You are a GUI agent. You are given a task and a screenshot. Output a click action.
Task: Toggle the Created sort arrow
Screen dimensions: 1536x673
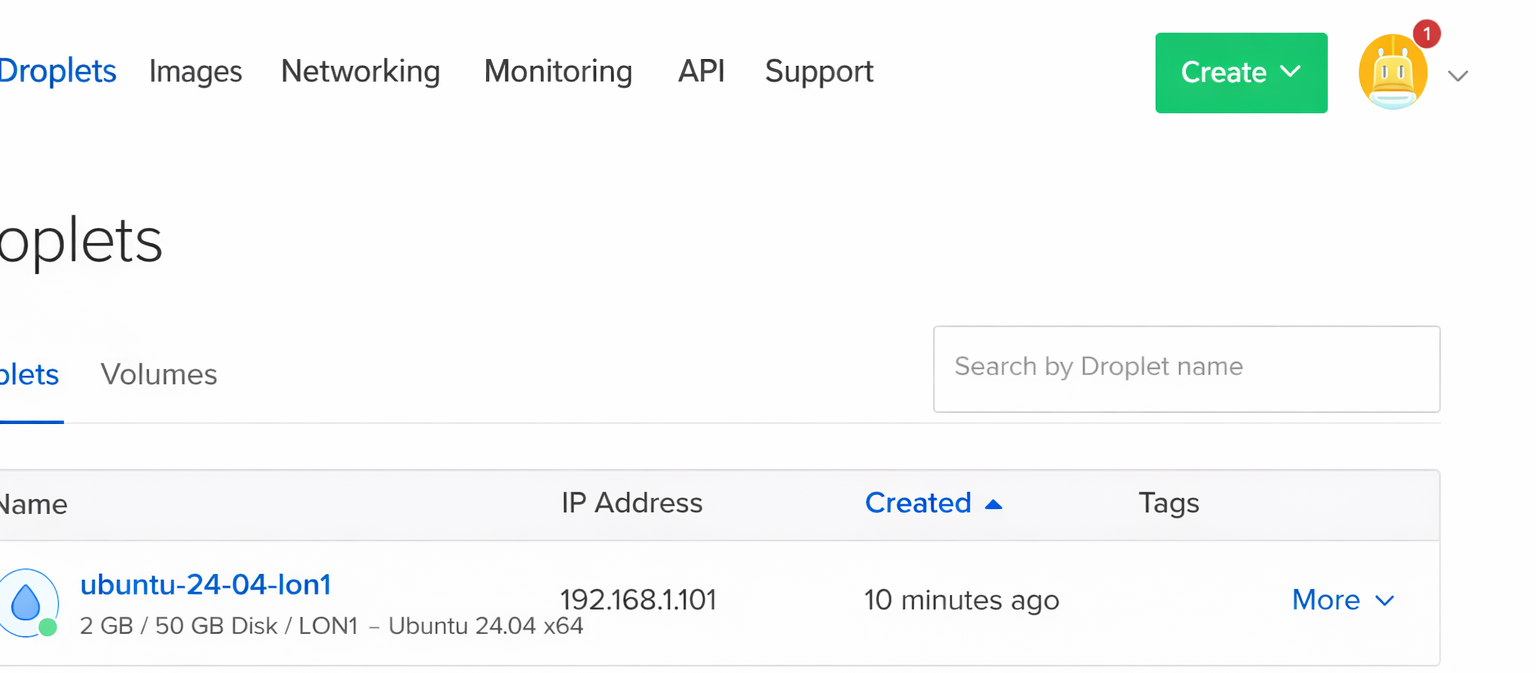coord(993,504)
